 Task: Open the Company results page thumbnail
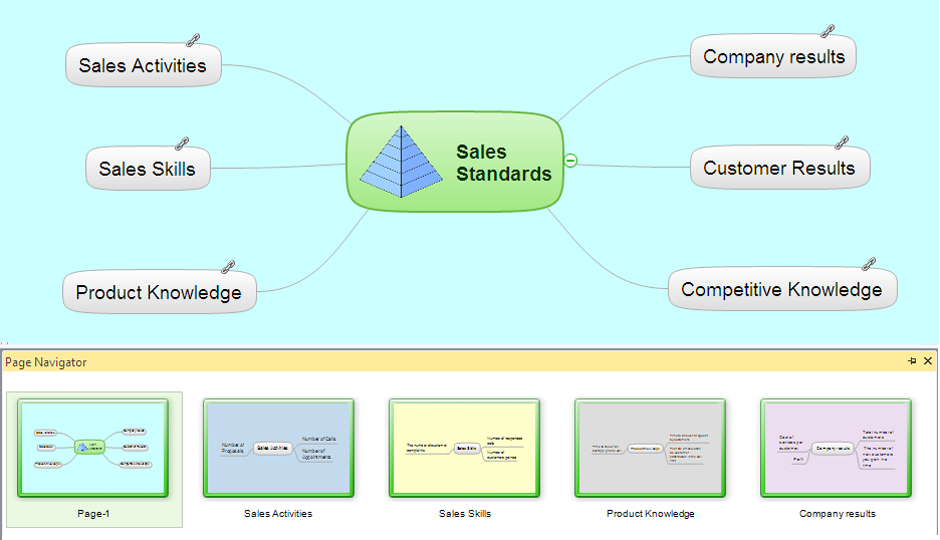tap(836, 448)
